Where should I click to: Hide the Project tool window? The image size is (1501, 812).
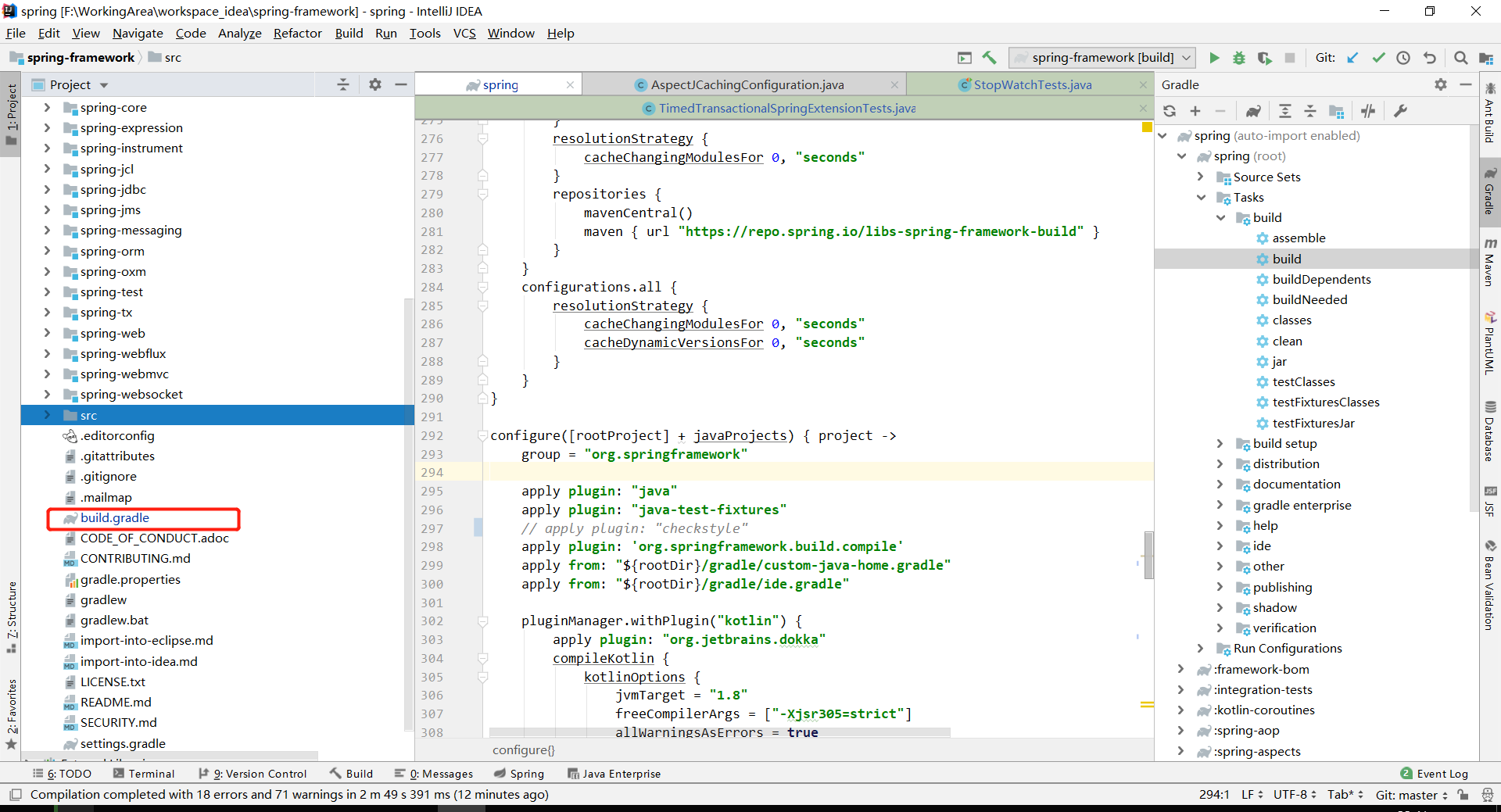[401, 84]
